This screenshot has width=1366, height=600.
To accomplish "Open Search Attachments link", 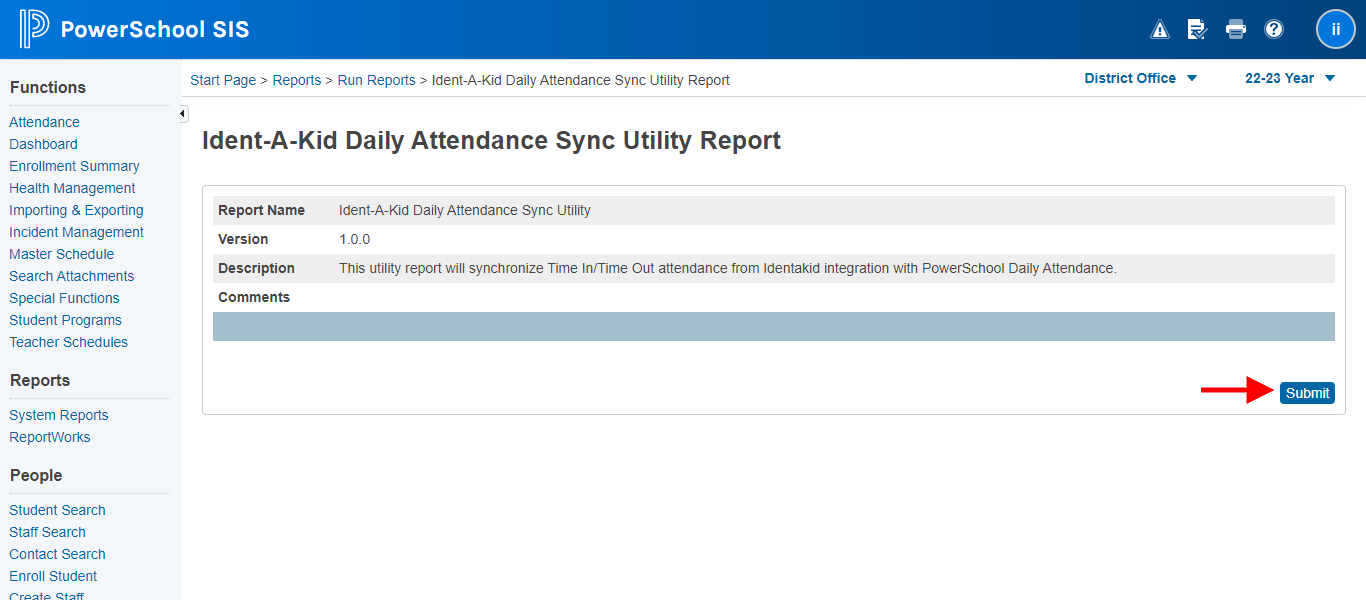I will (x=71, y=276).
